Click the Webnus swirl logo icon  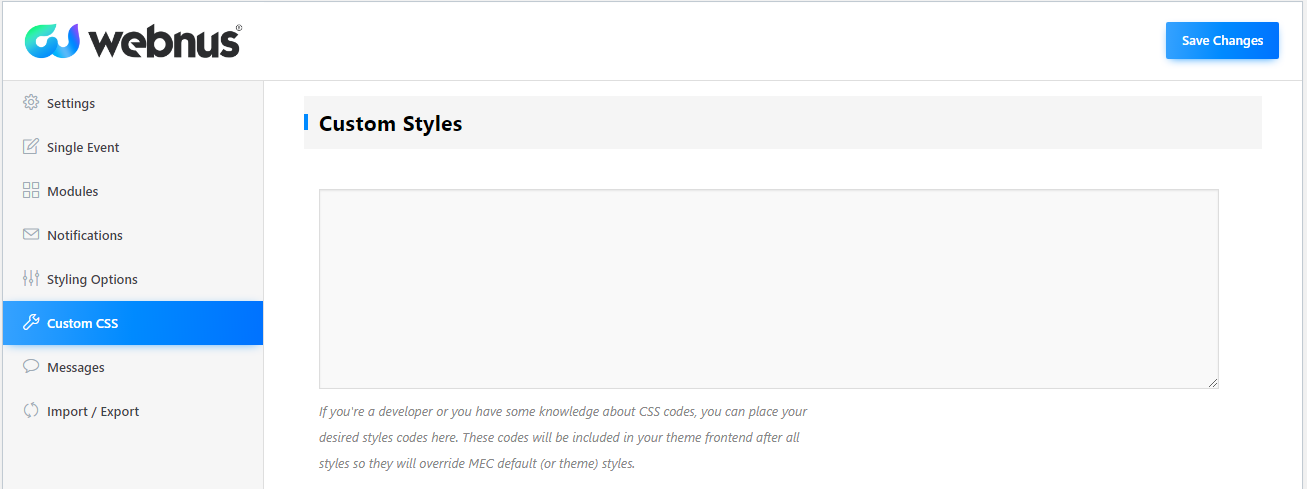[52, 41]
